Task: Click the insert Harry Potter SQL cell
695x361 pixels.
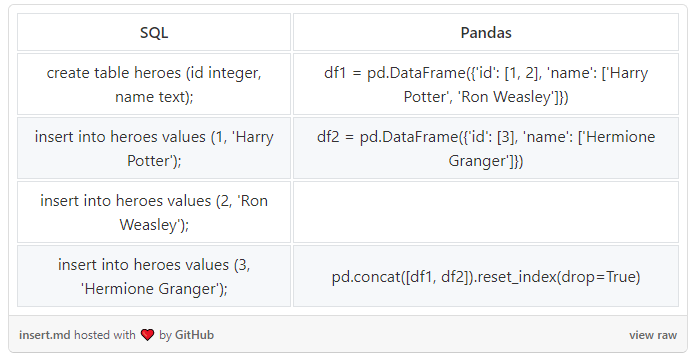Action: (x=154, y=148)
